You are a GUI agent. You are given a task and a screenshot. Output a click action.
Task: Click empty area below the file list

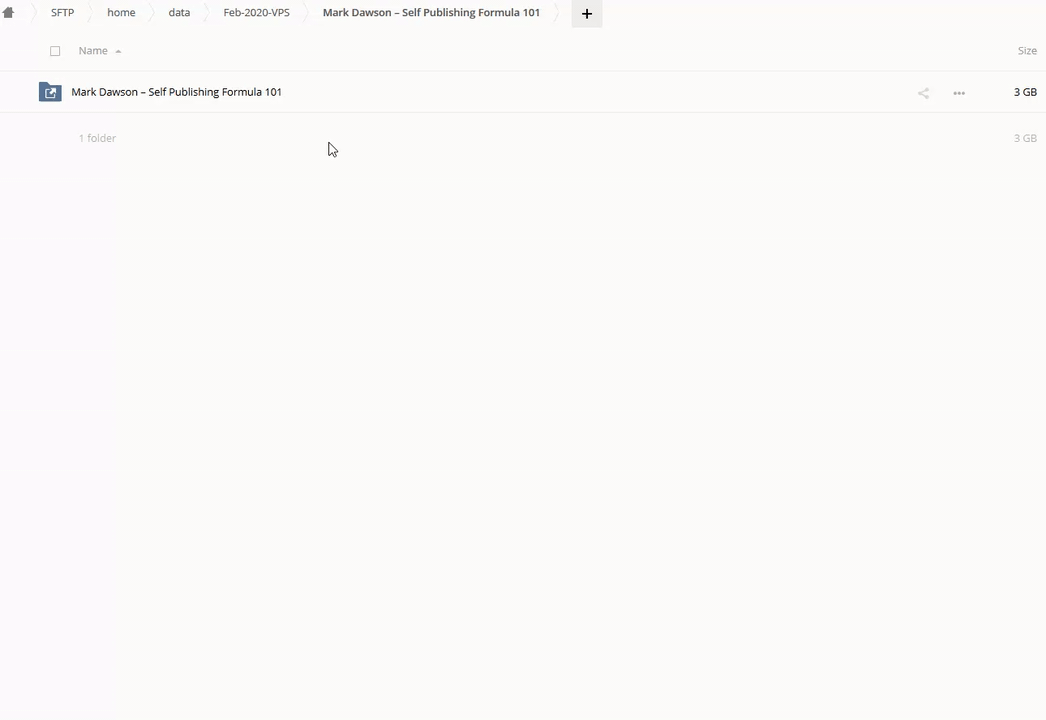(520, 420)
